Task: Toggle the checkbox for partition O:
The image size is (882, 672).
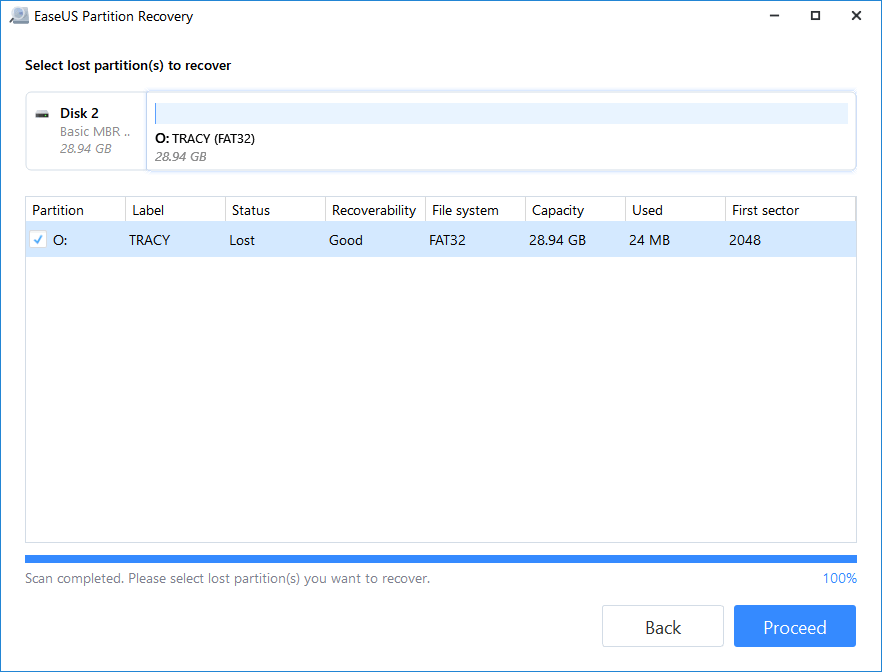Action: click(x=37, y=240)
